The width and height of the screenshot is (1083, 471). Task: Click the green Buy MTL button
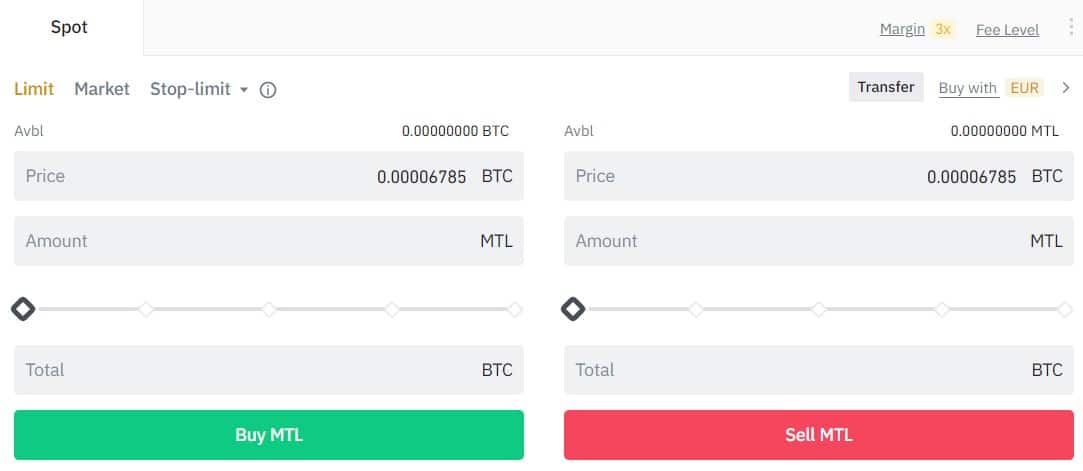pos(269,435)
